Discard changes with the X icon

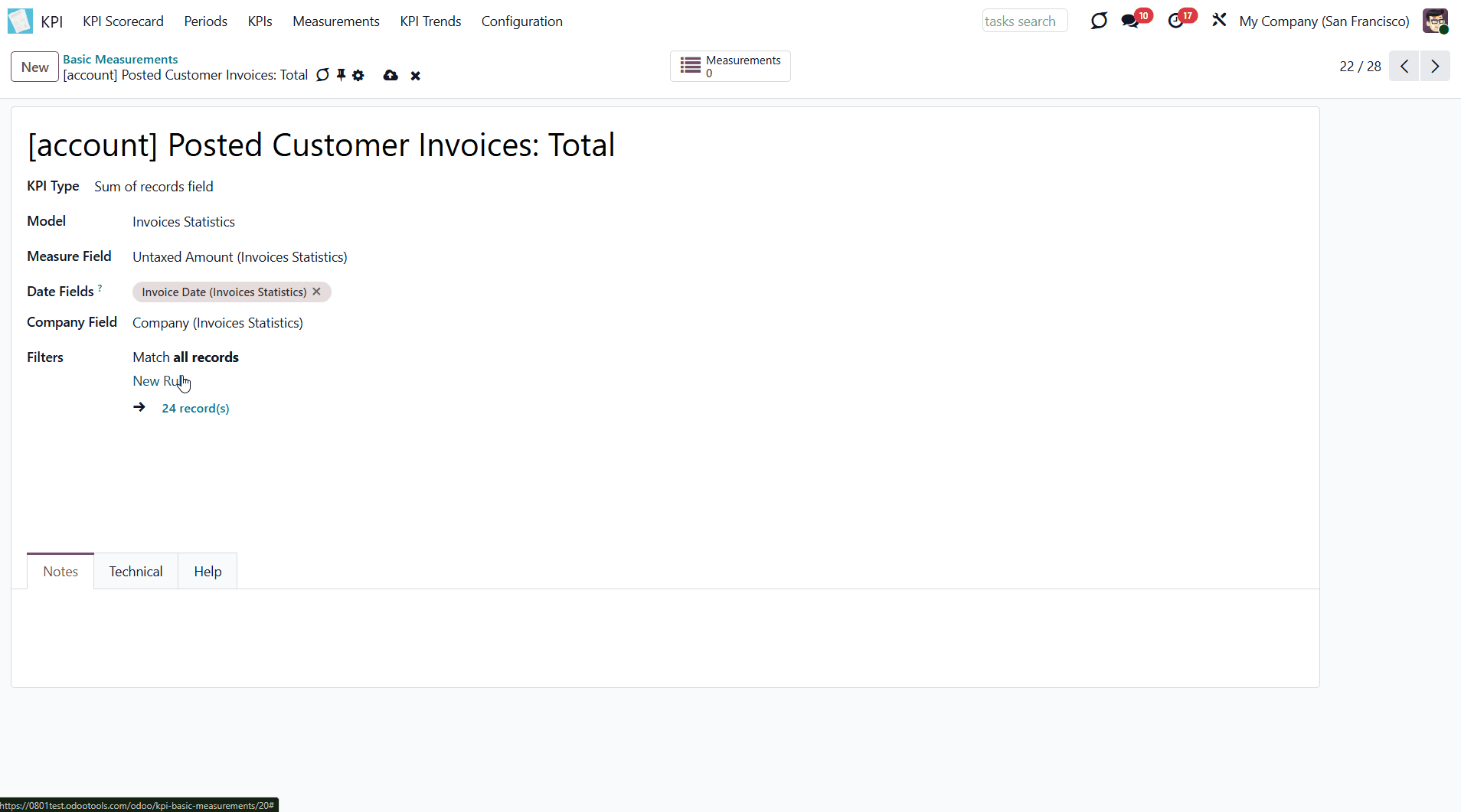point(415,76)
